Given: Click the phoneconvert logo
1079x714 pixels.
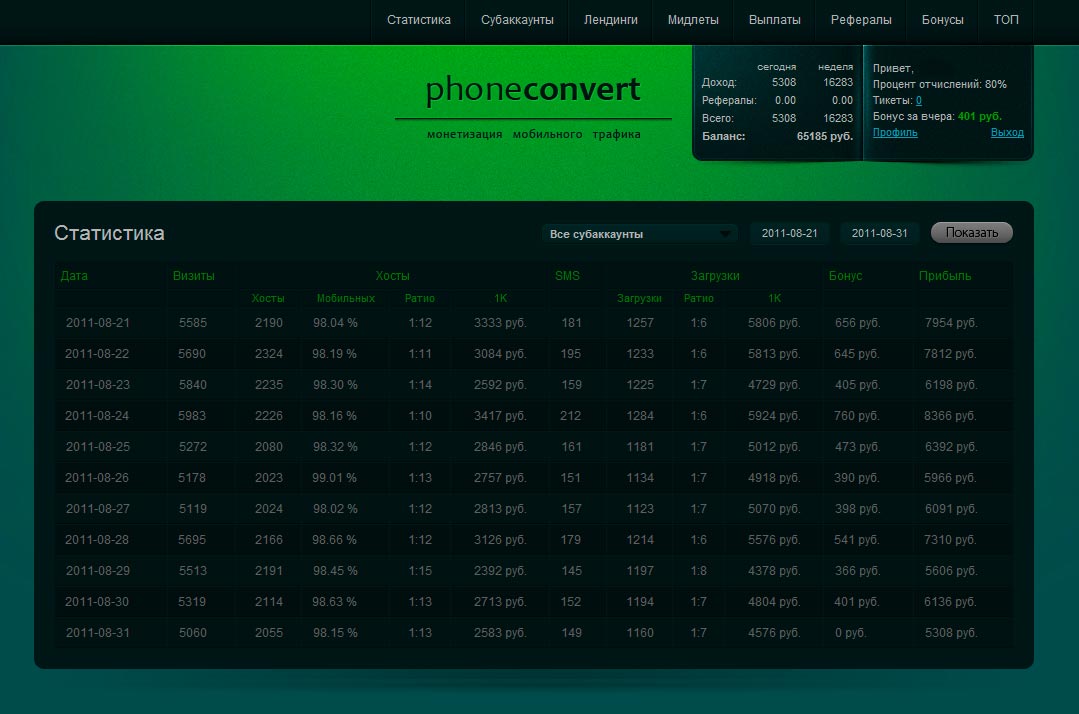Looking at the screenshot, I should tap(533, 89).
